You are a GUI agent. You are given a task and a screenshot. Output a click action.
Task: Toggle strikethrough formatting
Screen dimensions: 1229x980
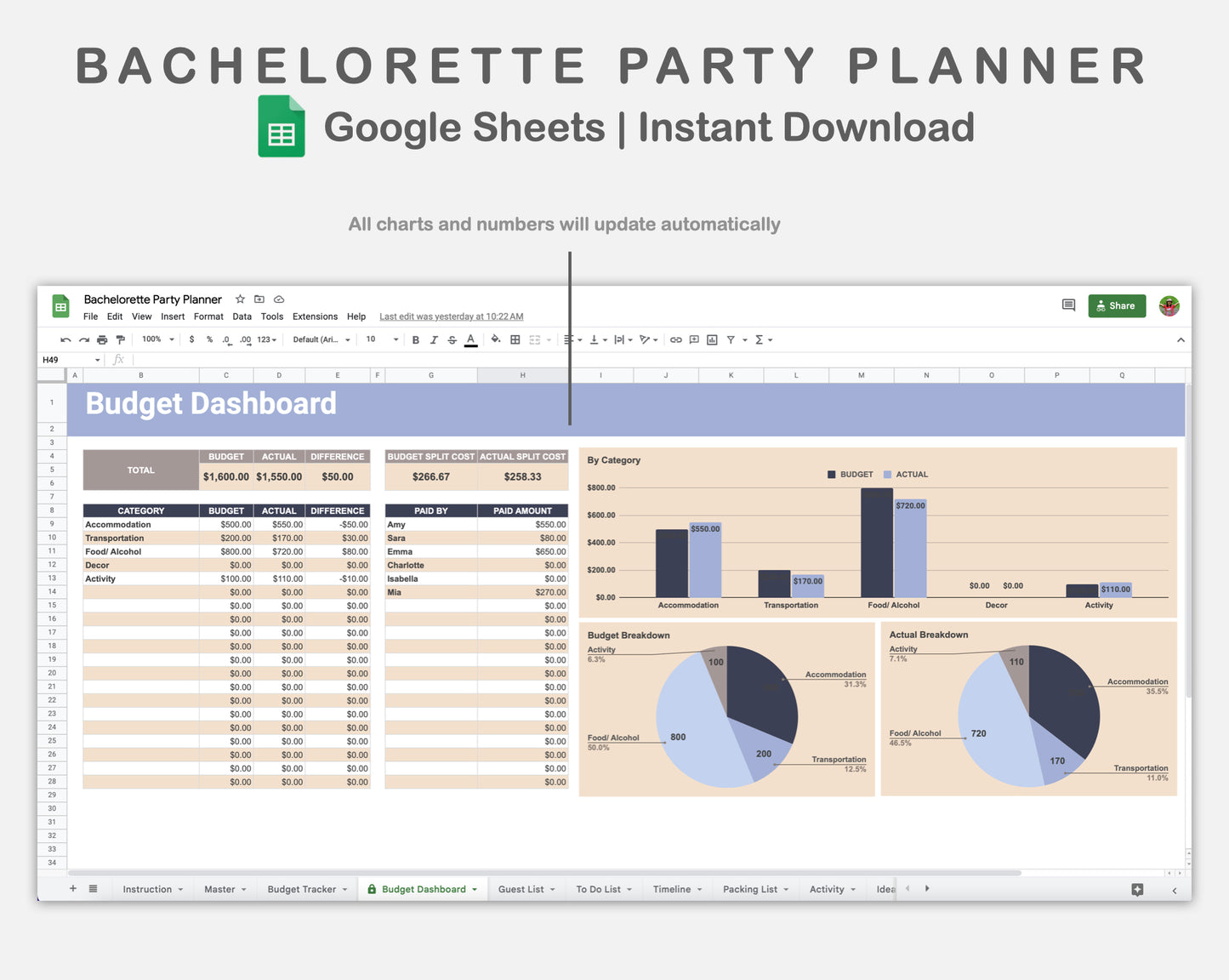point(452,339)
